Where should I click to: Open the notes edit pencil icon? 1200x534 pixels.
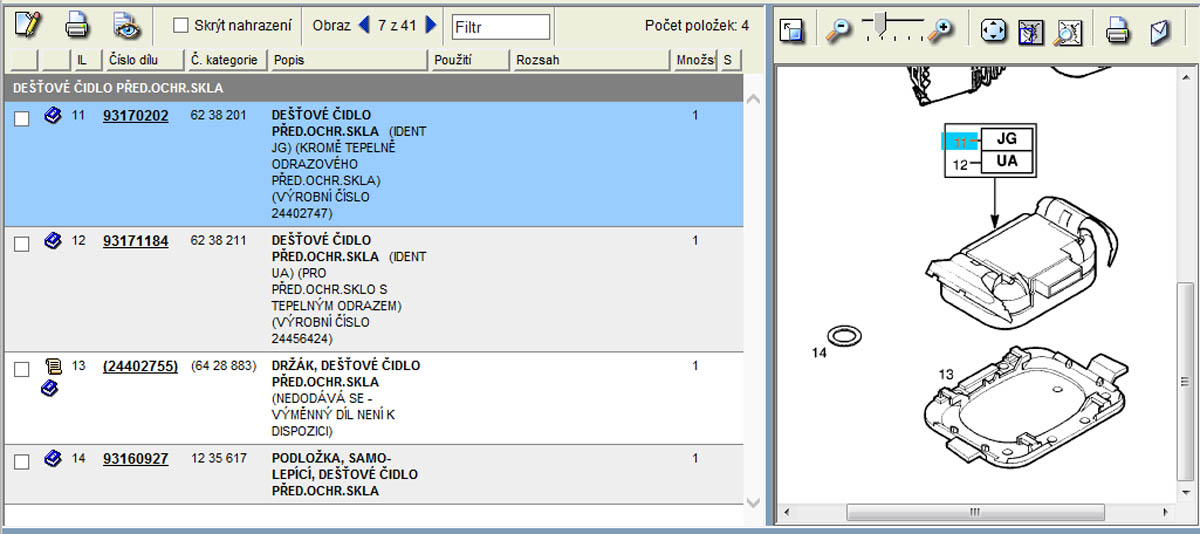[27, 24]
